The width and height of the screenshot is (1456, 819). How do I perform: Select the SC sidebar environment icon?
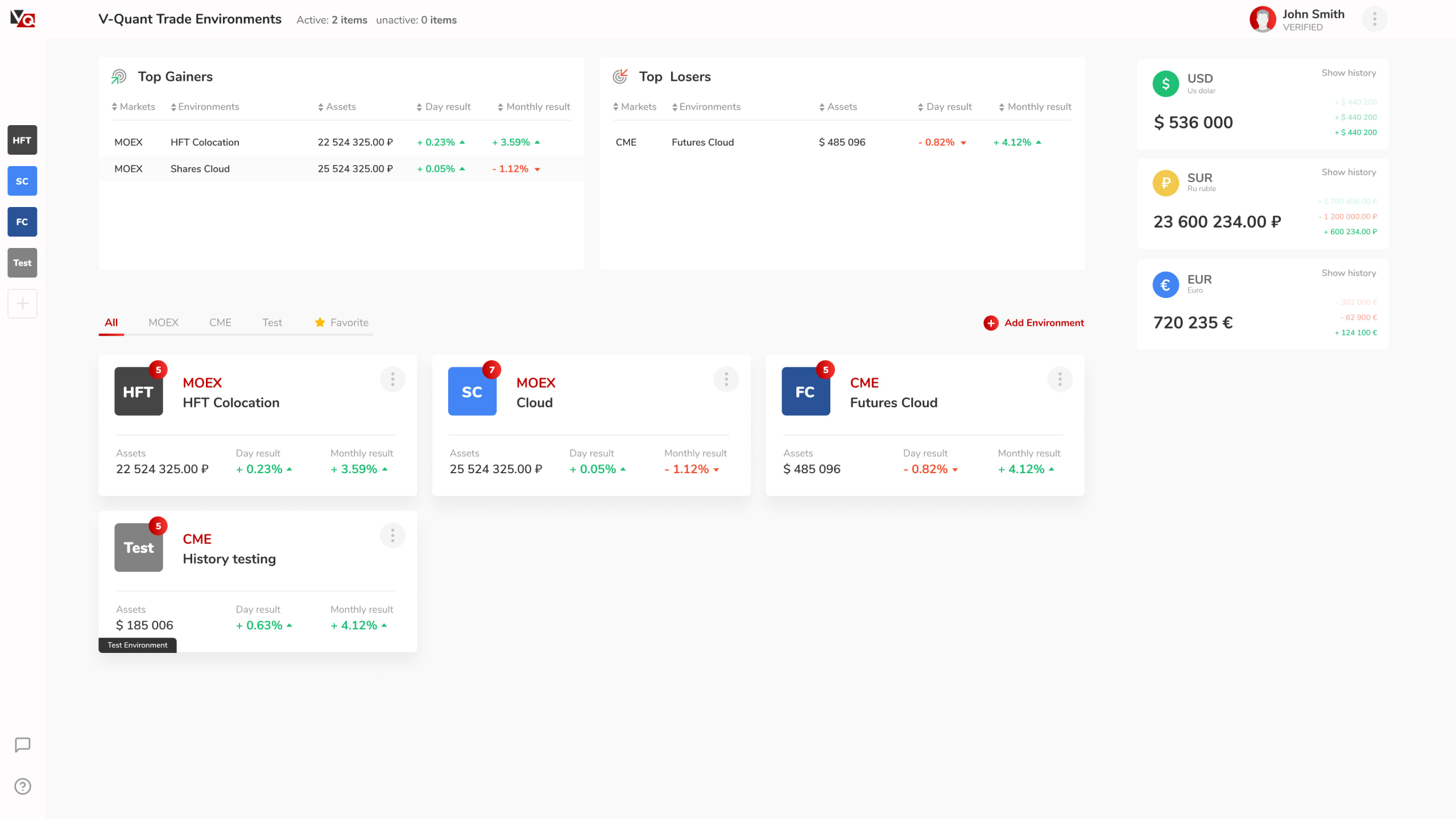pyautogui.click(x=22, y=181)
